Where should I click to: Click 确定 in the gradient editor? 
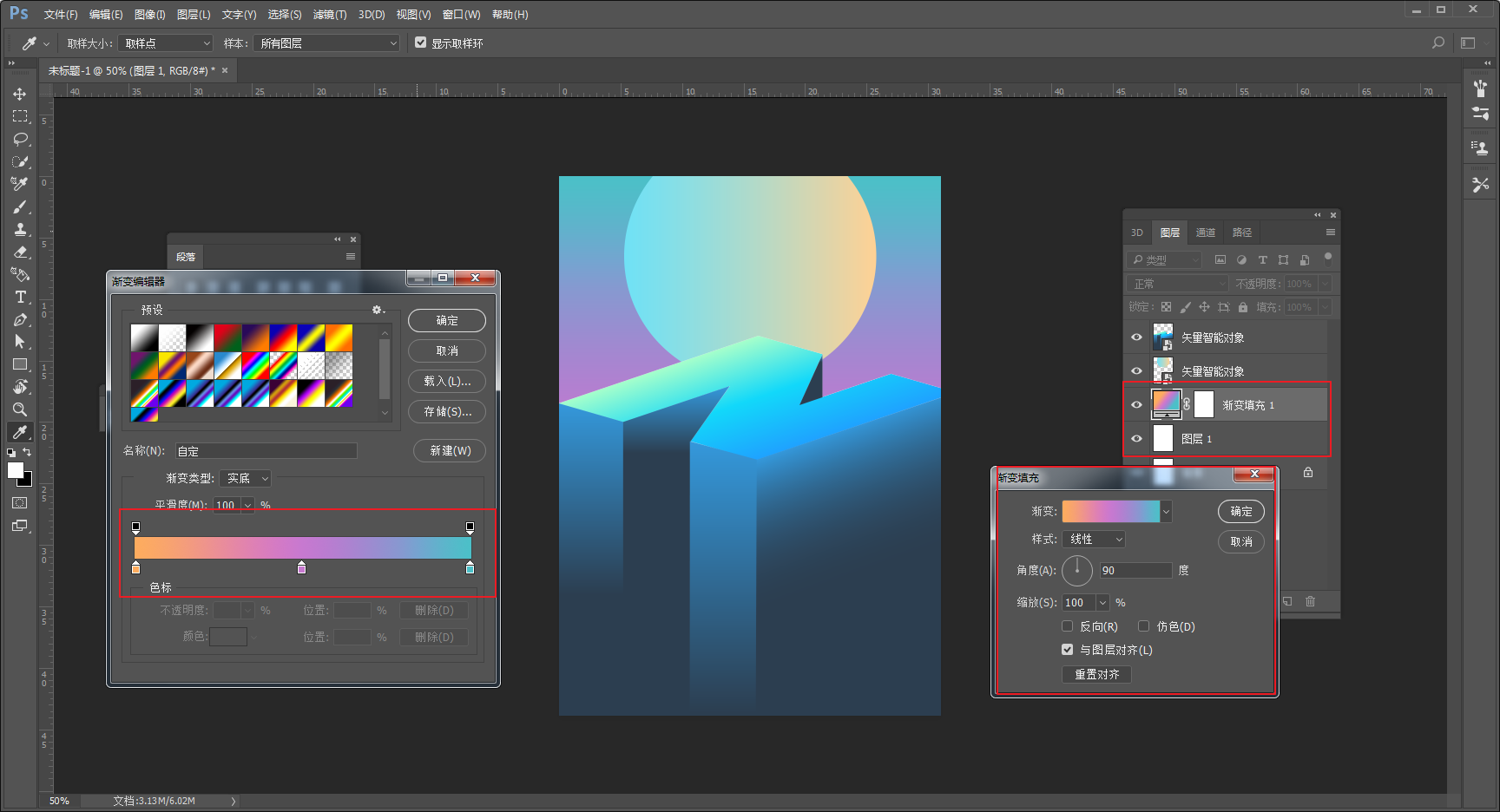(x=447, y=321)
